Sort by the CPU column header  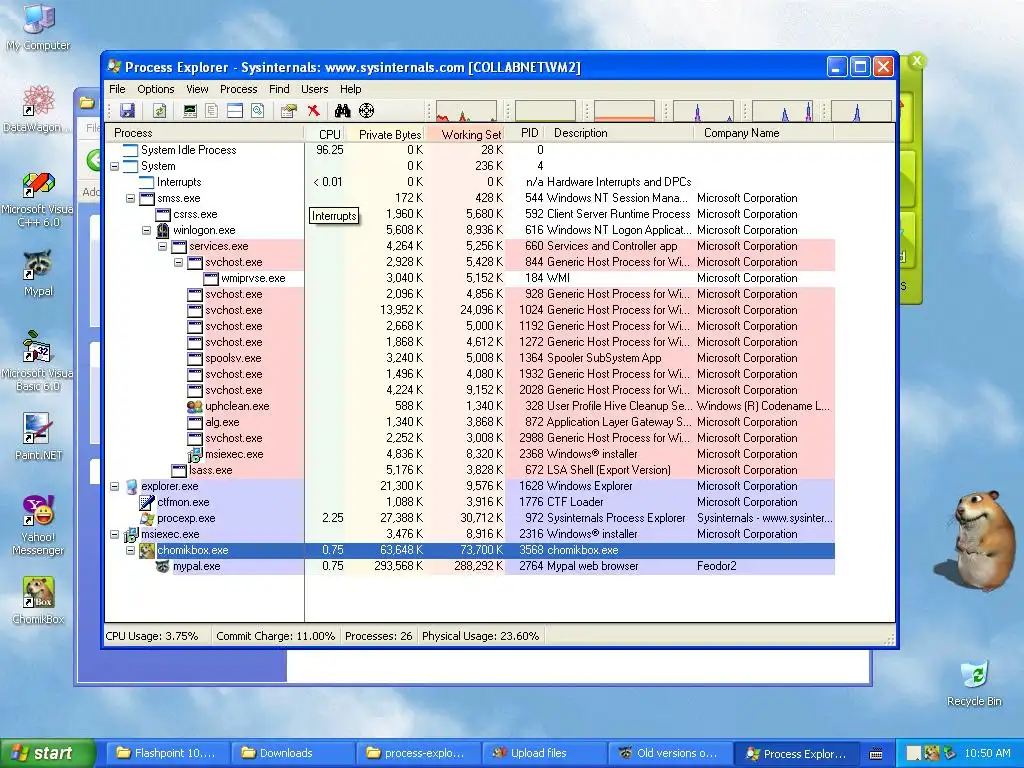tap(325, 133)
